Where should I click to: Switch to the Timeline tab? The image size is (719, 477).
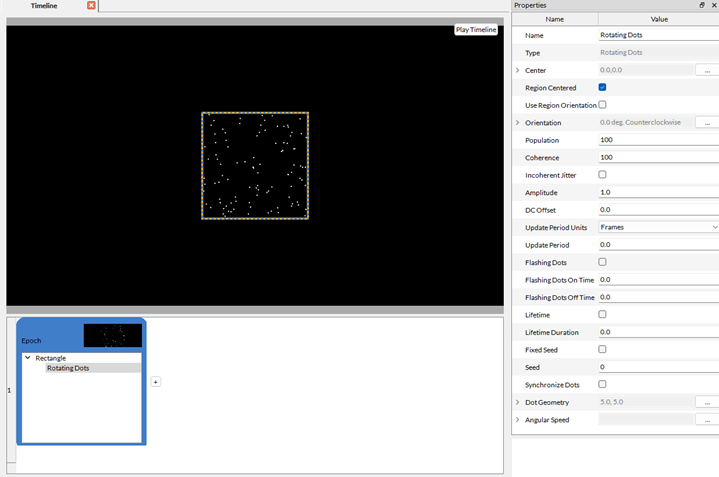(x=44, y=6)
